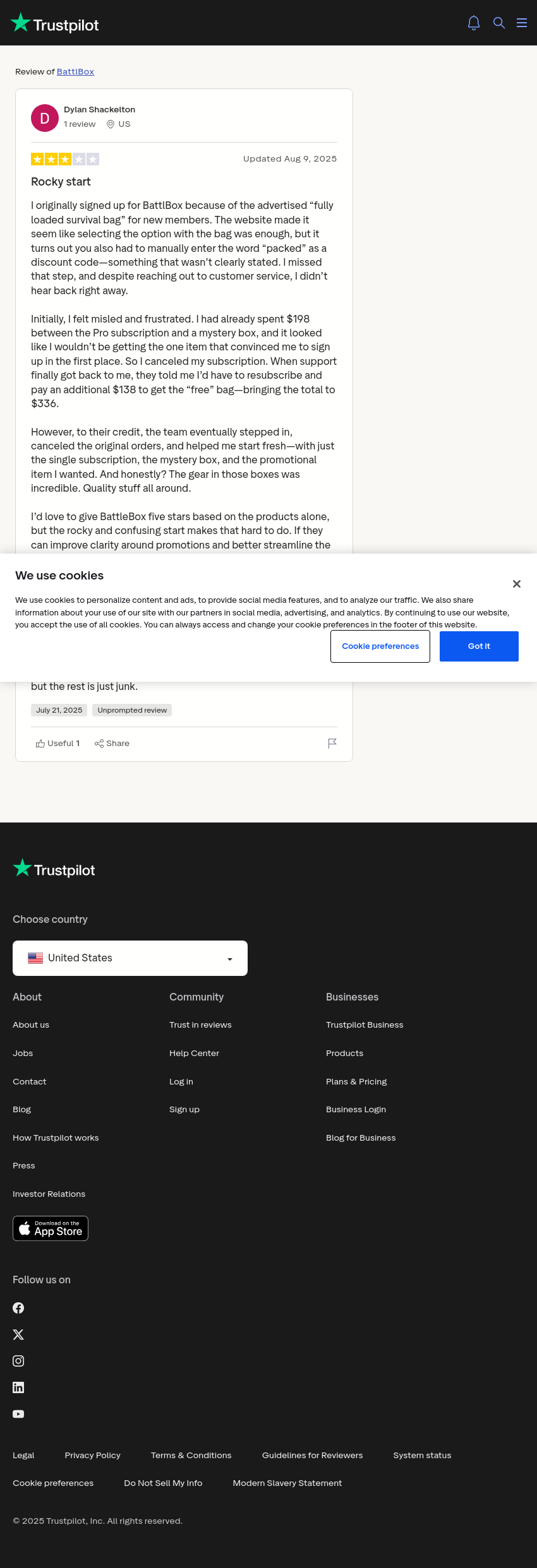Open the Press footer link
Viewport: 537px width, 1568px height.
click(x=24, y=1166)
